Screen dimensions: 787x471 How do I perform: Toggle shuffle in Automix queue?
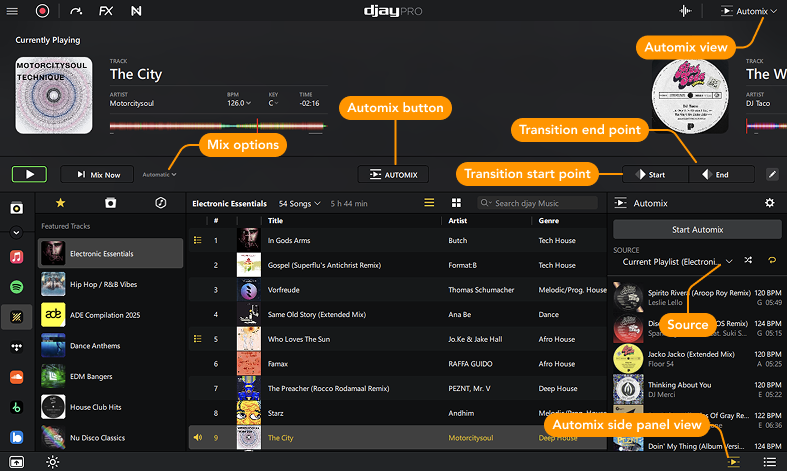(x=750, y=261)
